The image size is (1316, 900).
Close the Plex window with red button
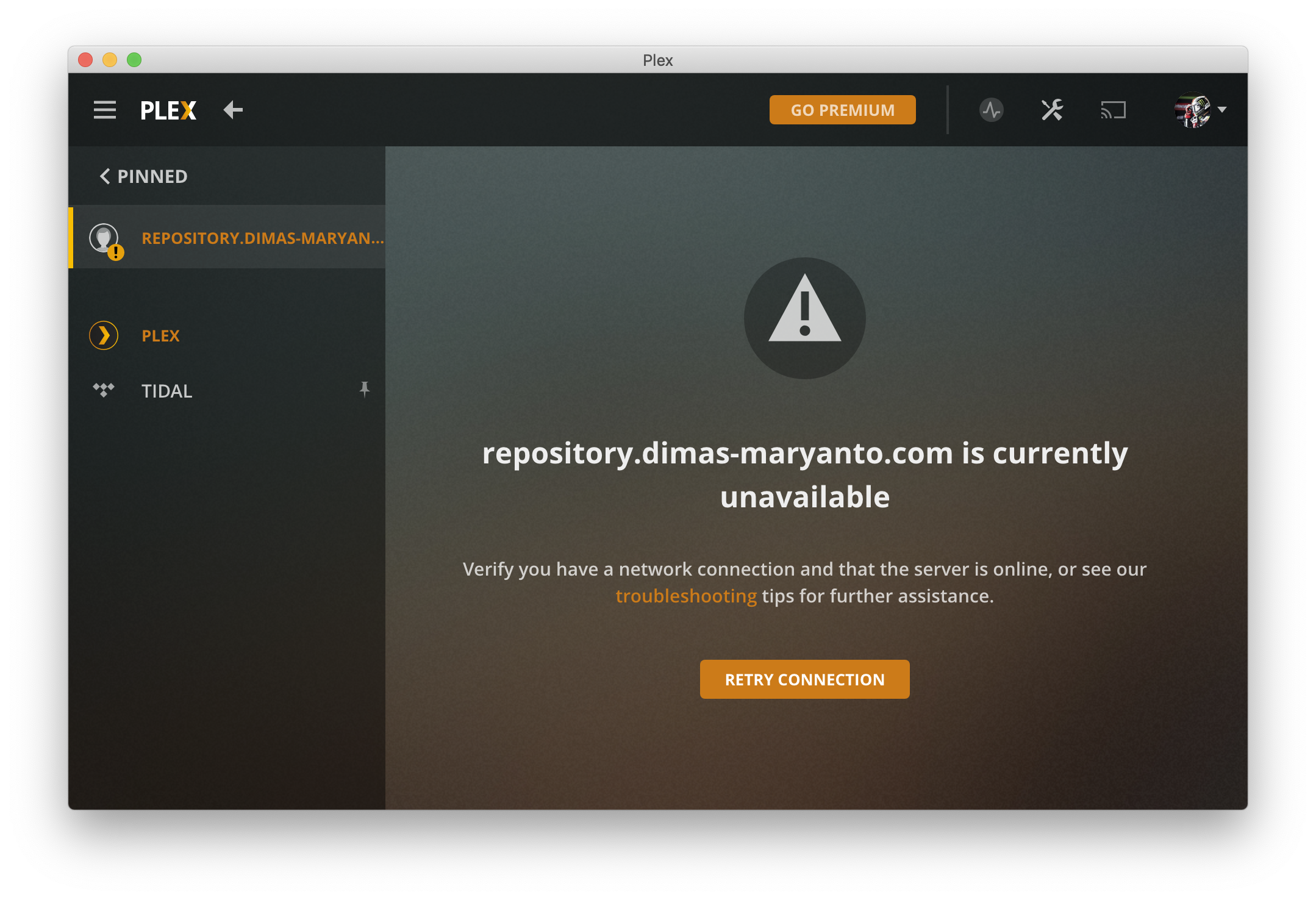(85, 60)
